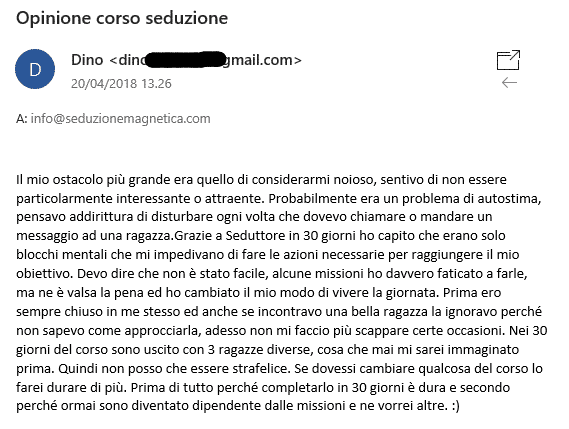Click the reply arrow icon
The image size is (569, 429).
(509, 83)
